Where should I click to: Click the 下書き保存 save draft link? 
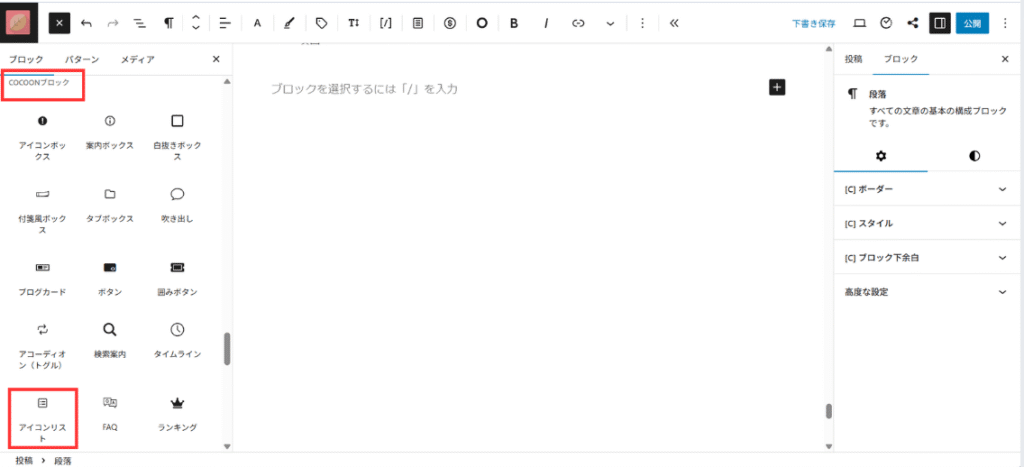[x=814, y=24]
